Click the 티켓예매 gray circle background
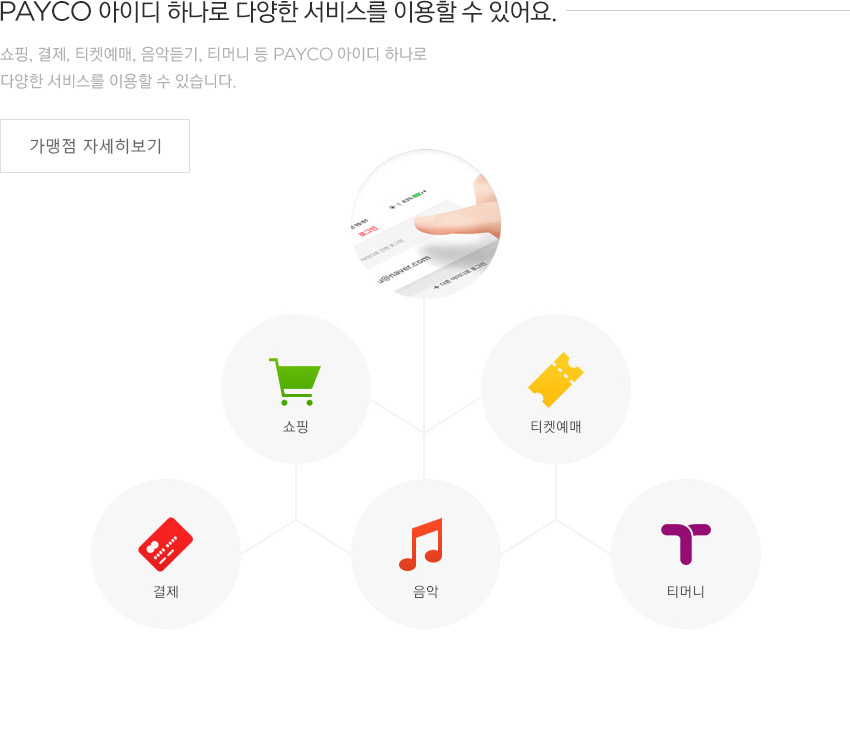 click(556, 389)
